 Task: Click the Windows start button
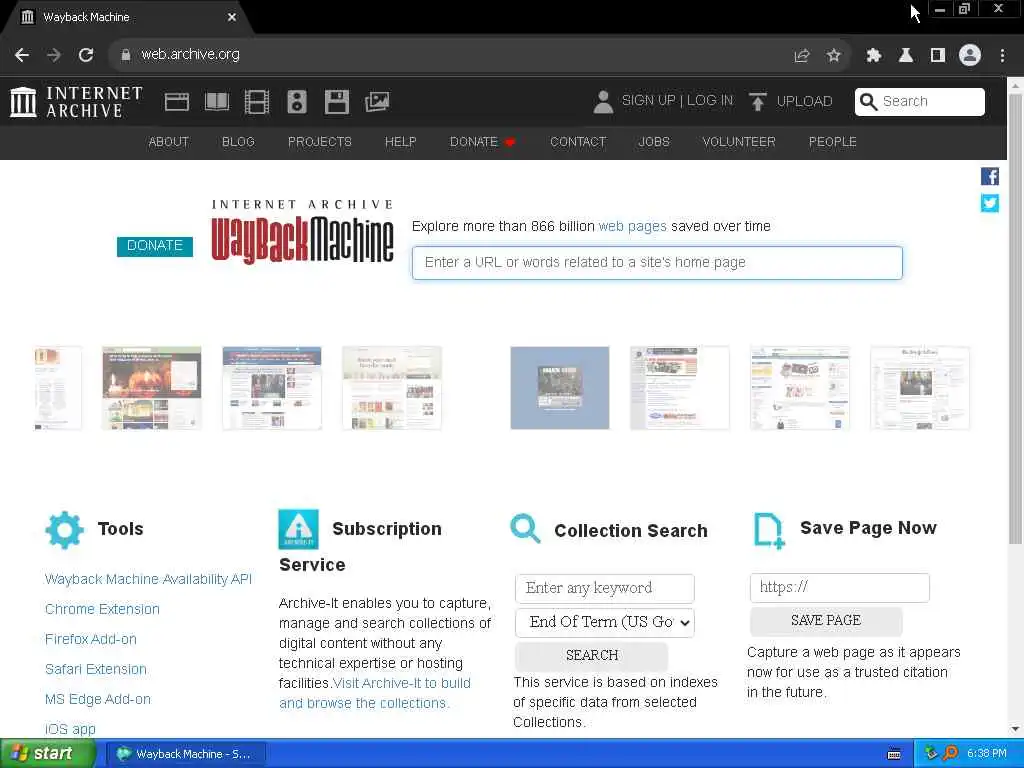46,754
